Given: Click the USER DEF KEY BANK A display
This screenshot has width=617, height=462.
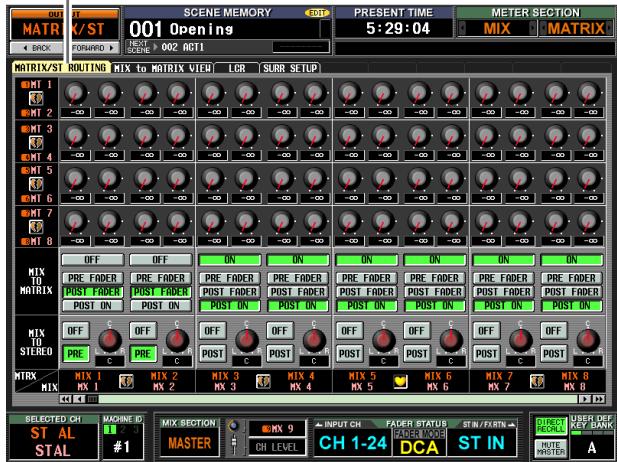Looking at the screenshot, I should 591,447.
